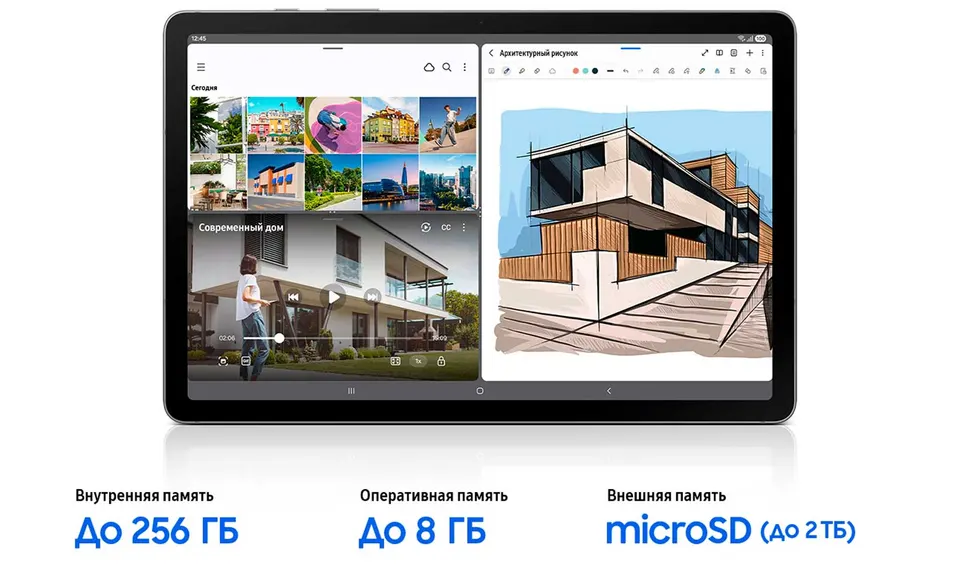Open the architectural house sketch canvas
This screenshot has width=960, height=565.
tap(633, 231)
